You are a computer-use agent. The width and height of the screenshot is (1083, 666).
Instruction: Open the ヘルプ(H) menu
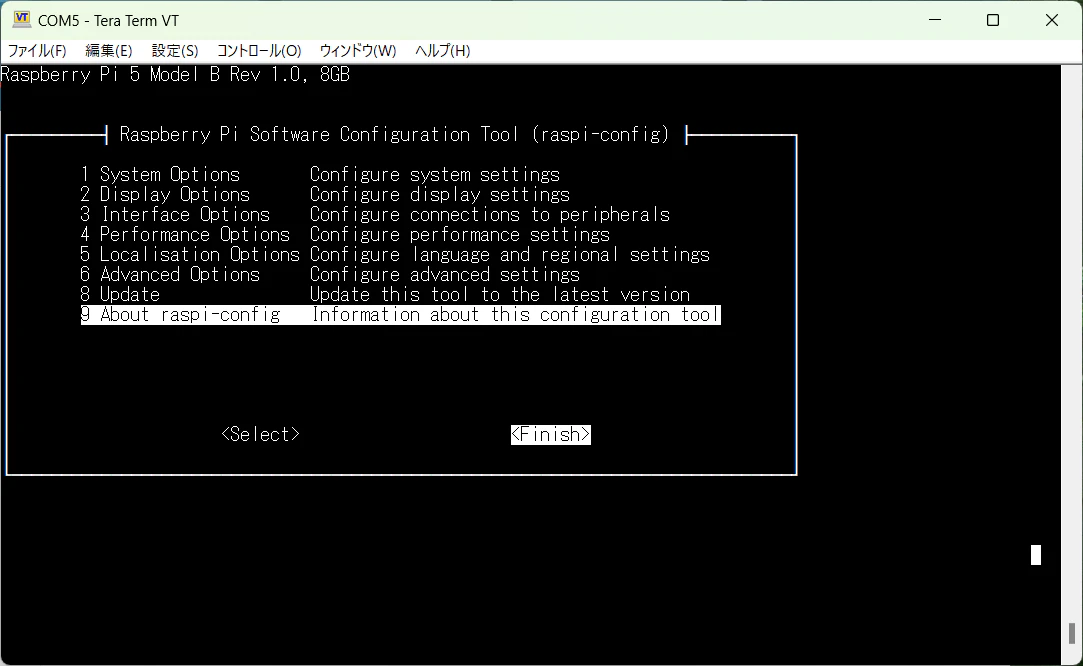coord(443,50)
